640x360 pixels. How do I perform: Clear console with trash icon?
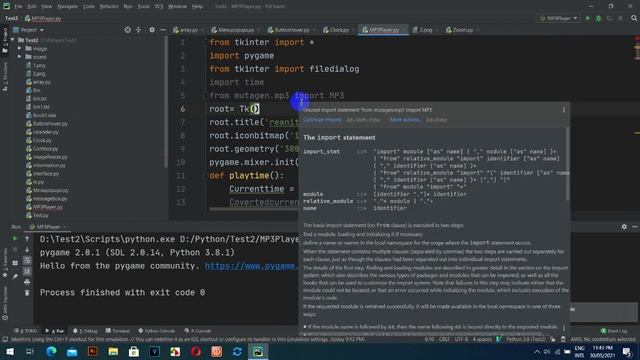(x=27, y=293)
